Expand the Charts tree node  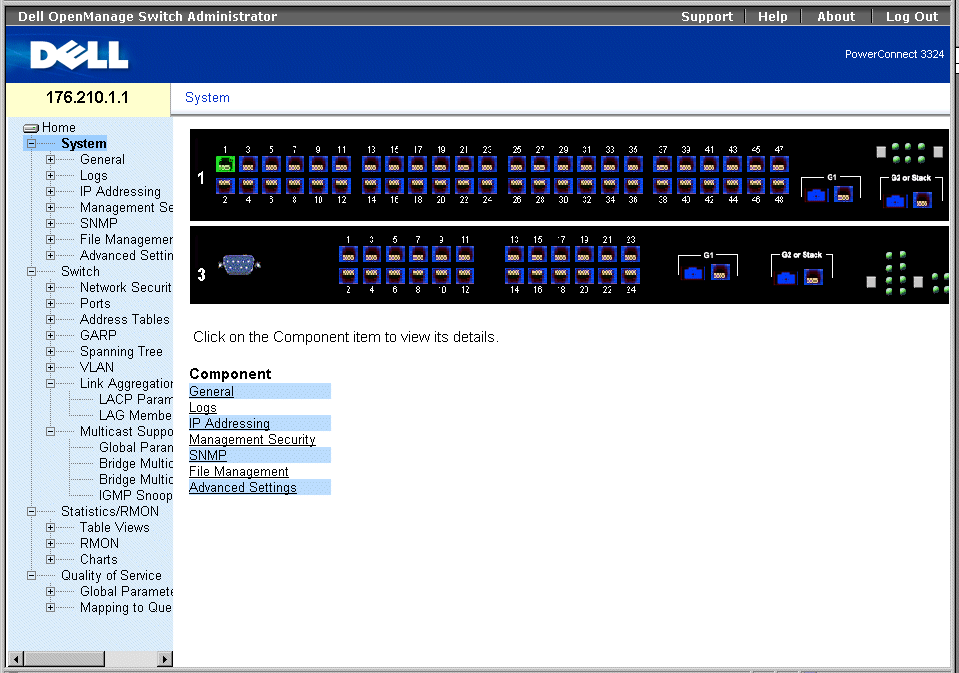pyautogui.click(x=51, y=559)
